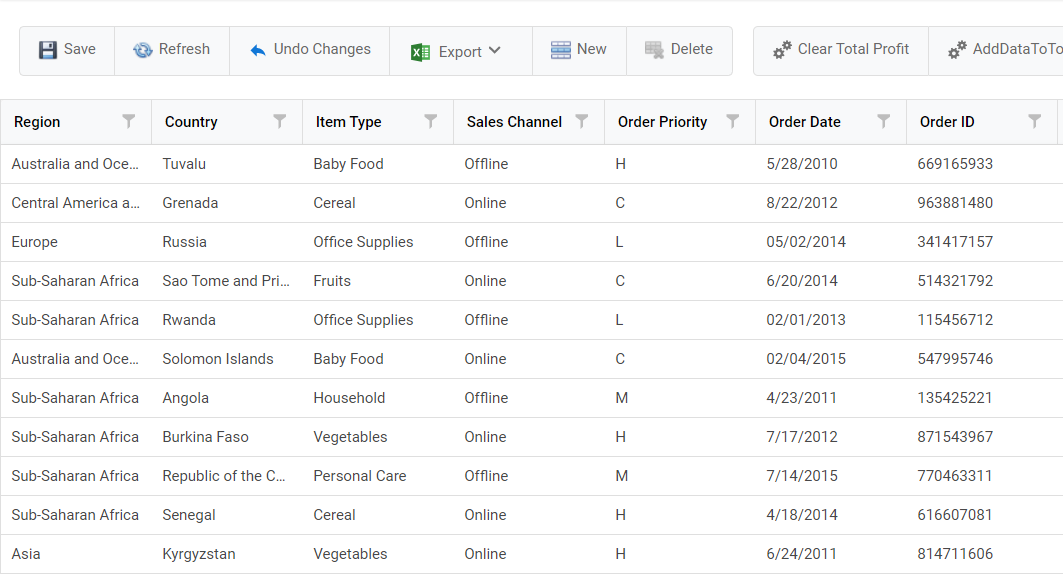This screenshot has width=1063, height=574.
Task: Click the New row icon
Action: 561,50
